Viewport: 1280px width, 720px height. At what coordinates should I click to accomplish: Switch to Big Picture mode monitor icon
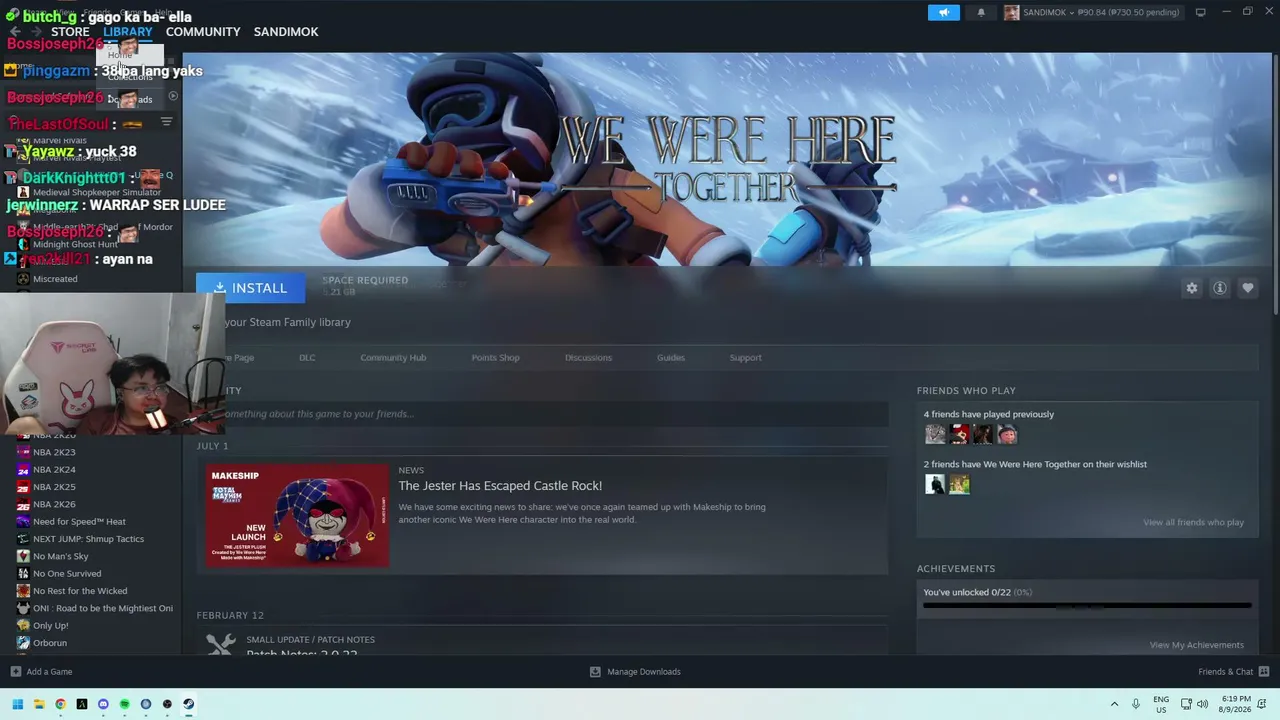click(x=1200, y=12)
